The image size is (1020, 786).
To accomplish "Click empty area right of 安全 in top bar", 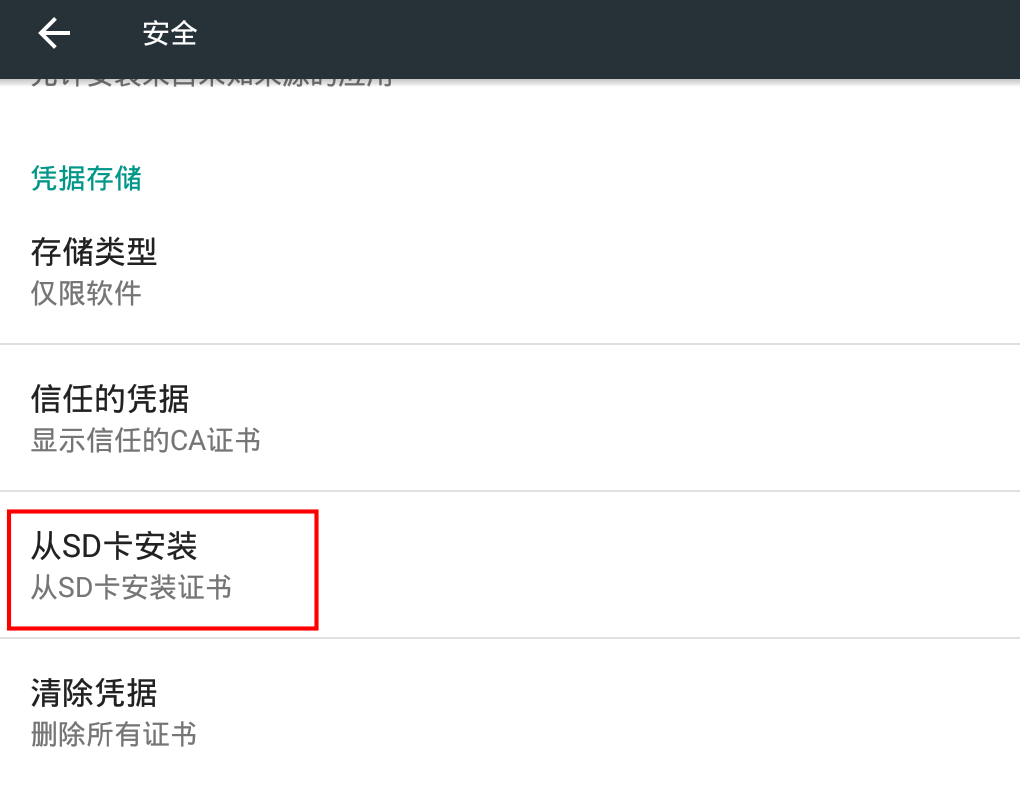I will (x=600, y=34).
